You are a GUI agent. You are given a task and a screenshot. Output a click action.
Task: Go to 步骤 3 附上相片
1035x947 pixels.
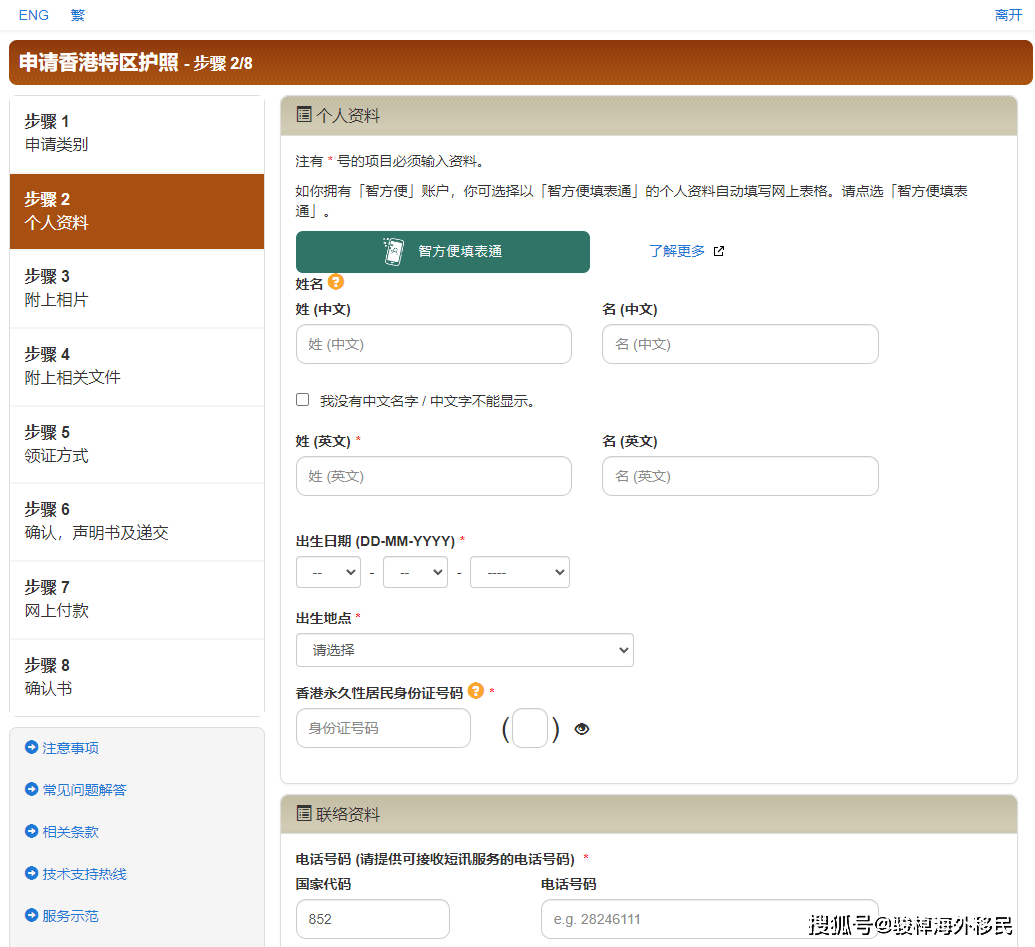(137, 288)
